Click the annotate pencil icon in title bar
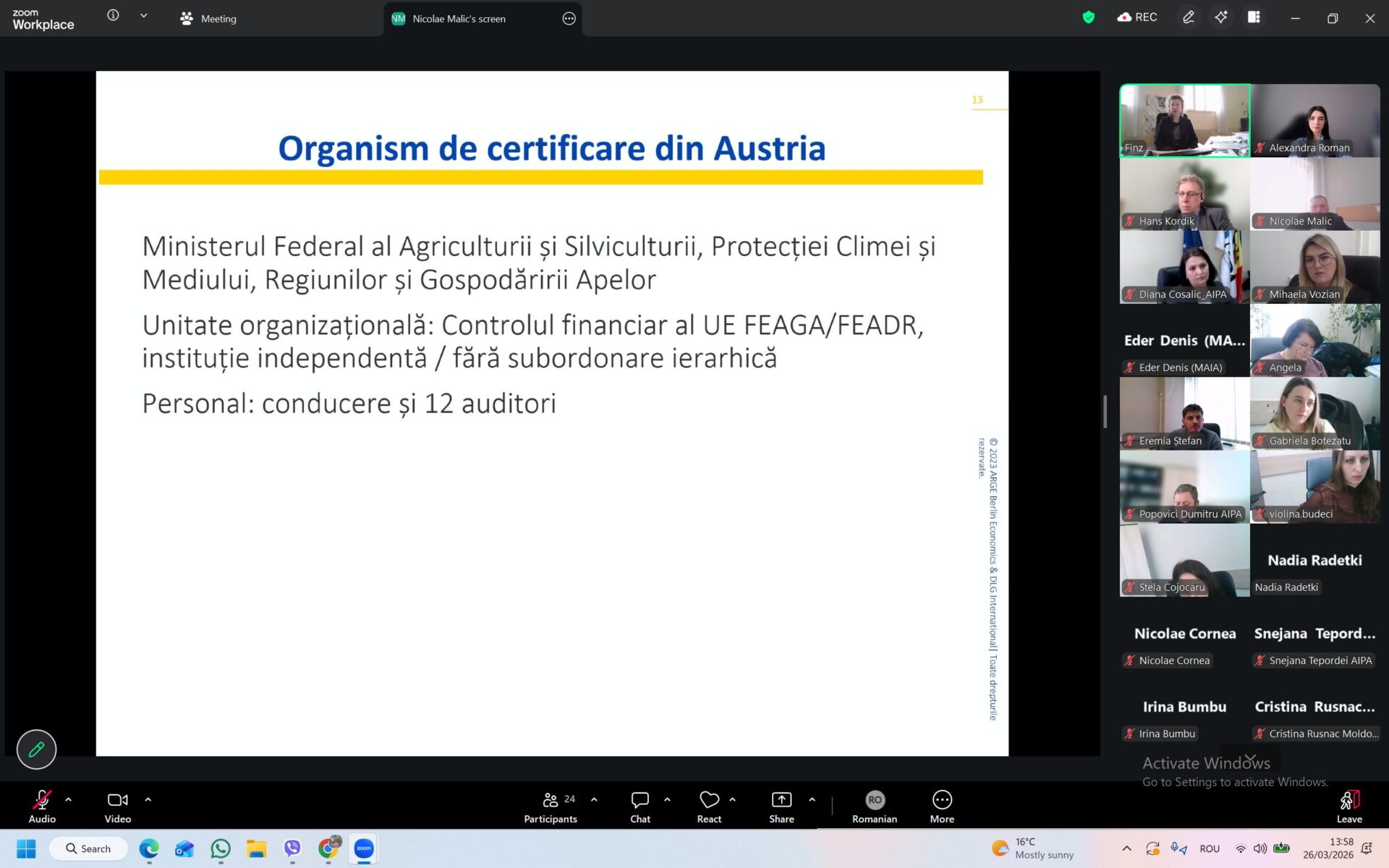The height and width of the screenshot is (868, 1389). tap(1188, 17)
